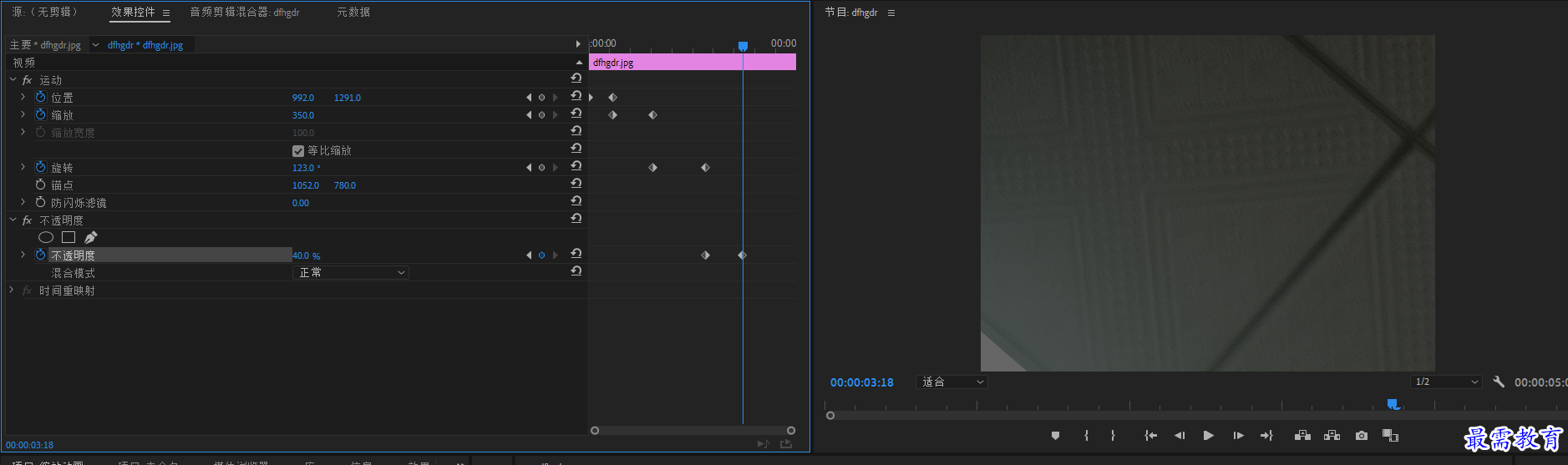Collapse the 运动 effect group
The width and height of the screenshot is (1568, 465).
tap(13, 80)
